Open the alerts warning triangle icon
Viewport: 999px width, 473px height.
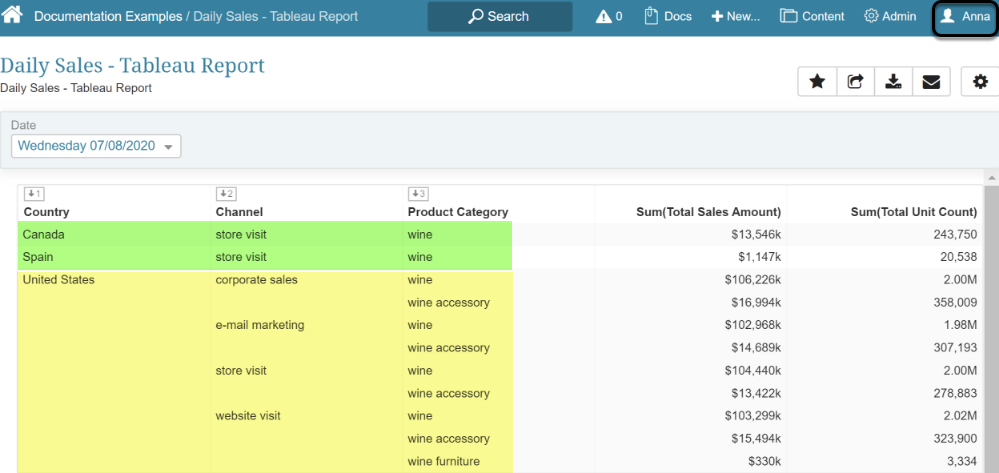point(608,17)
